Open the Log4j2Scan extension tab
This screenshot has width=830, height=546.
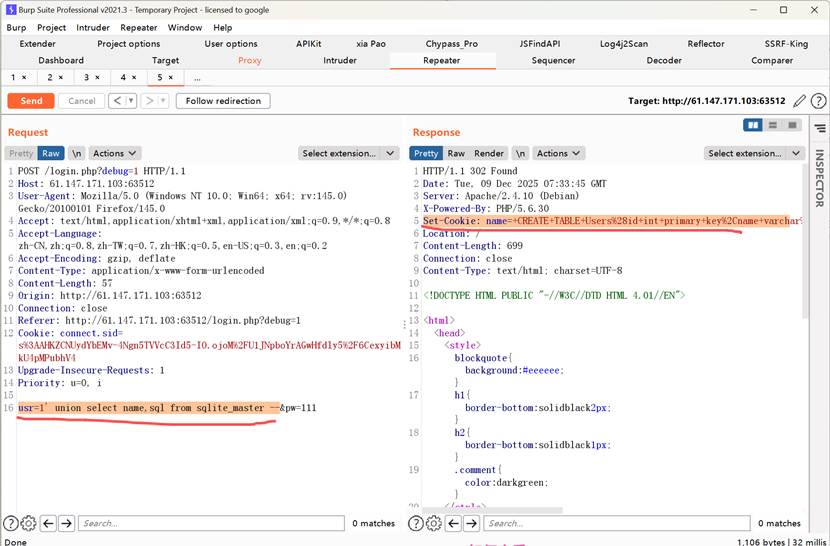tap(624, 44)
